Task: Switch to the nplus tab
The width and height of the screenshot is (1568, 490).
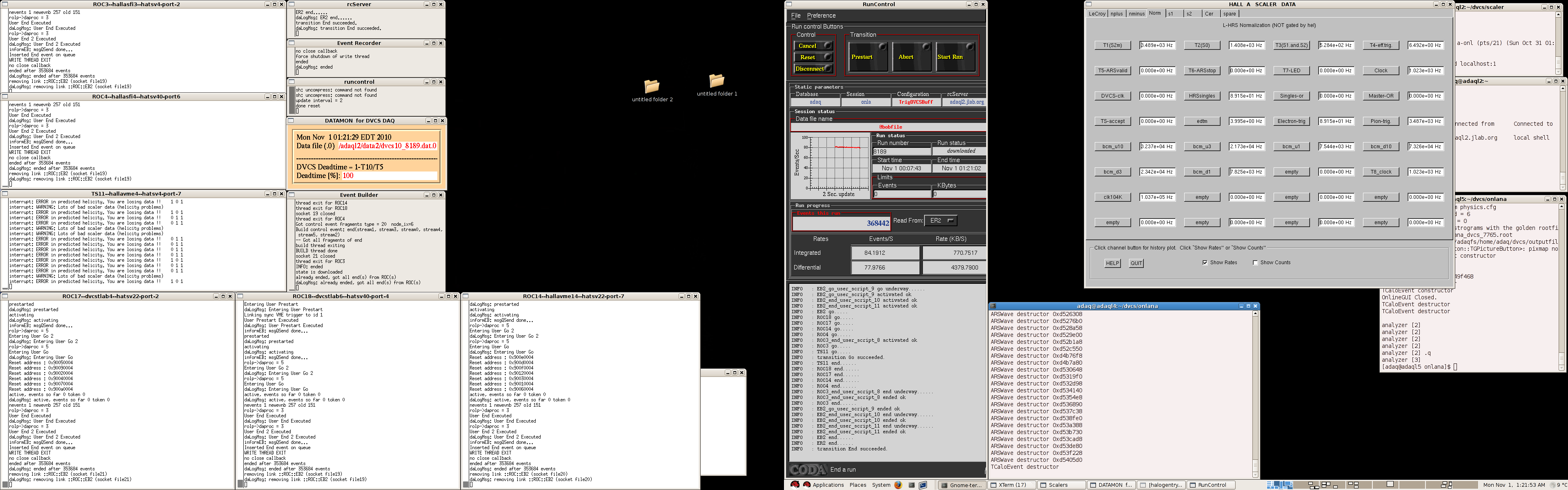Action: [x=1116, y=13]
